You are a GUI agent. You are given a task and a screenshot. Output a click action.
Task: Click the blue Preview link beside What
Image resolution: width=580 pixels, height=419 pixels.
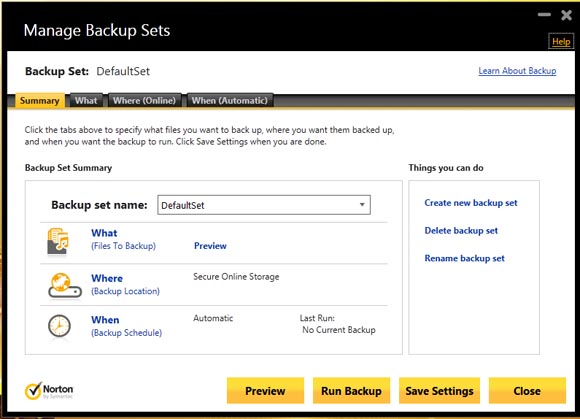[210, 246]
